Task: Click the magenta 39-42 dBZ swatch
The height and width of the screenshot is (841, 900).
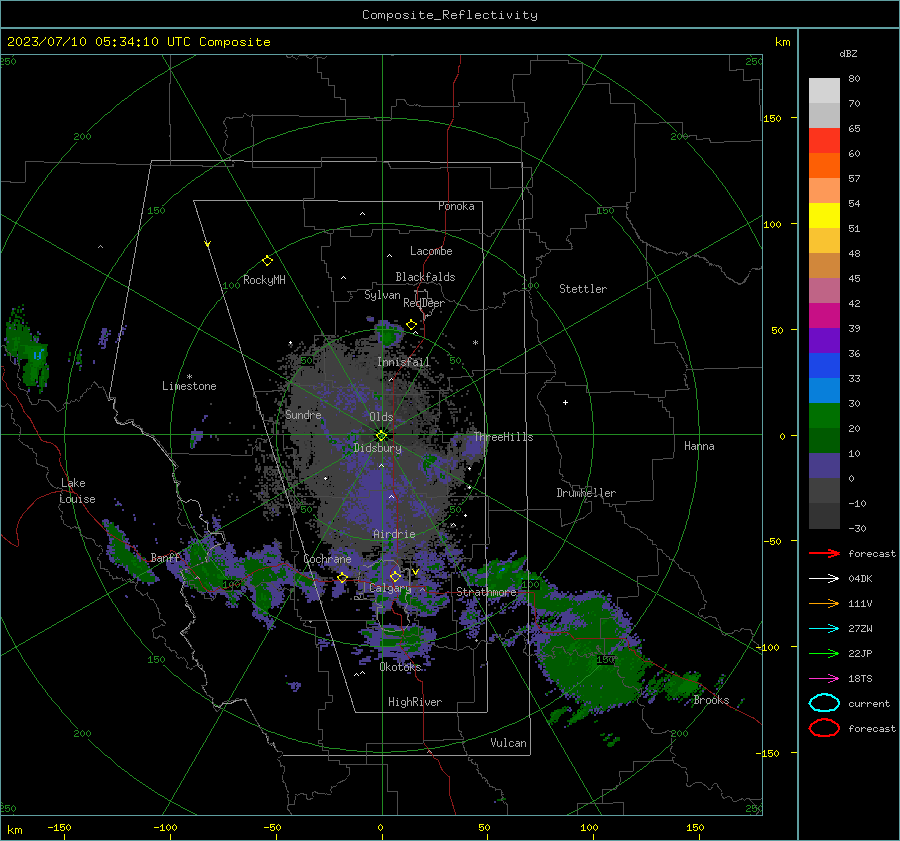Action: click(824, 316)
